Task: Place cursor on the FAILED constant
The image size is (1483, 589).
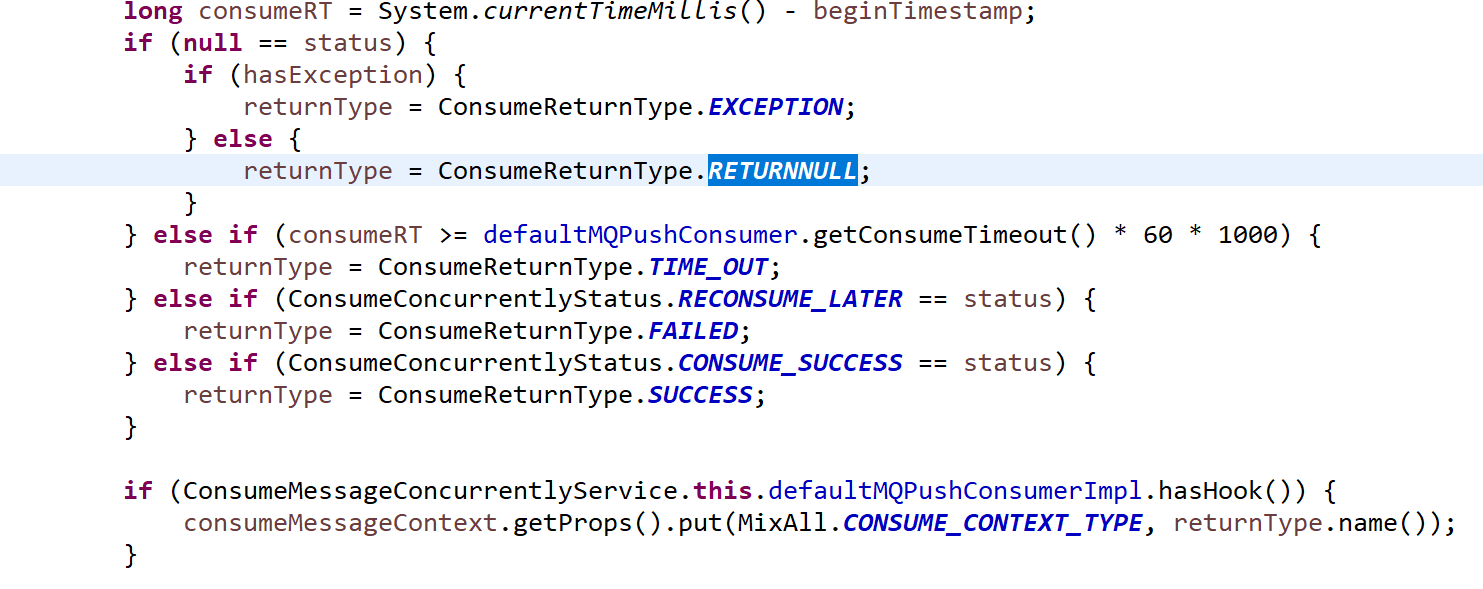Action: click(693, 331)
